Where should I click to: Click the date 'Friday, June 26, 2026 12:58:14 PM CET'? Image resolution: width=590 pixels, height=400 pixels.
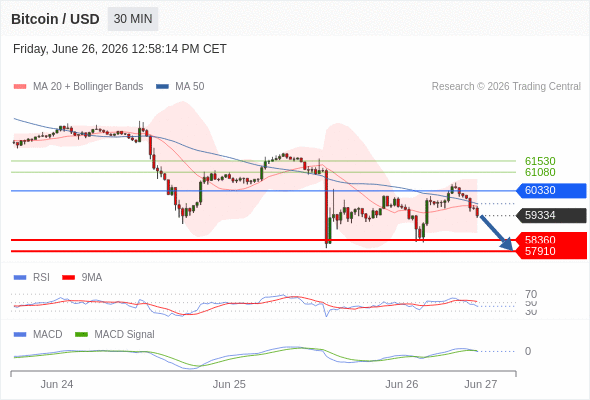[x=120, y=49]
